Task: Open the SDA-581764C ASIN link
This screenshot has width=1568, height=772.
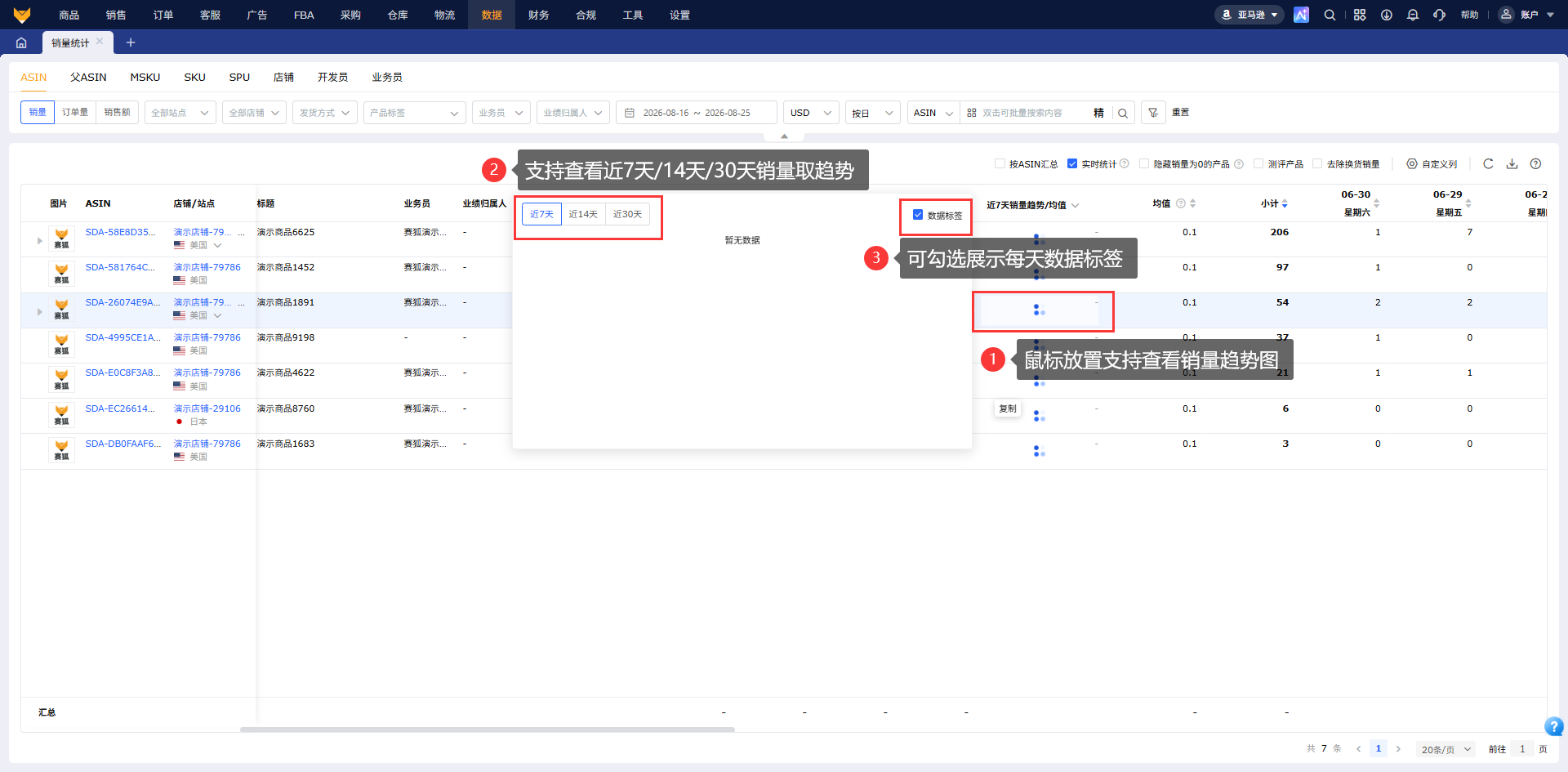Action: [120, 267]
